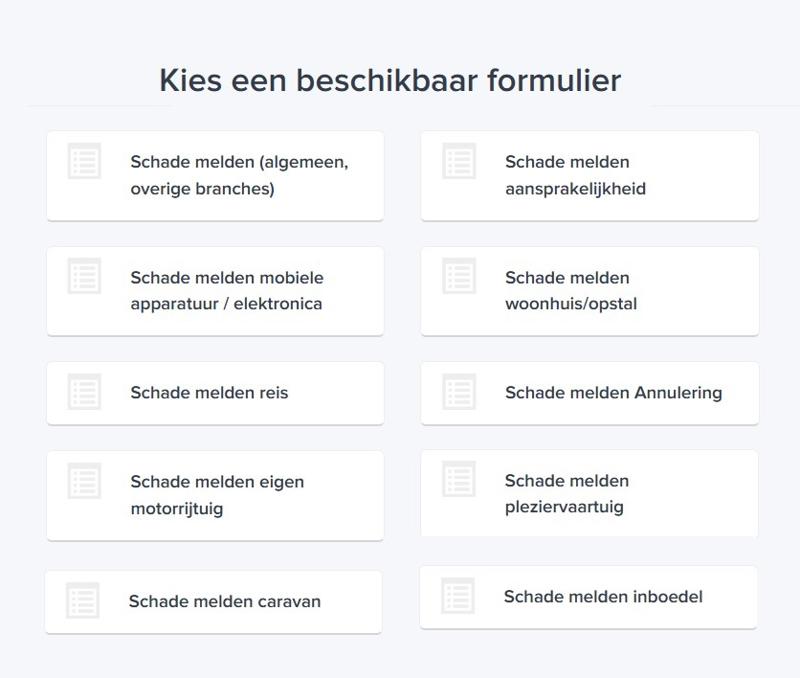Click form icon next to aansprakelijkheid
The height and width of the screenshot is (678, 800).
click(459, 161)
